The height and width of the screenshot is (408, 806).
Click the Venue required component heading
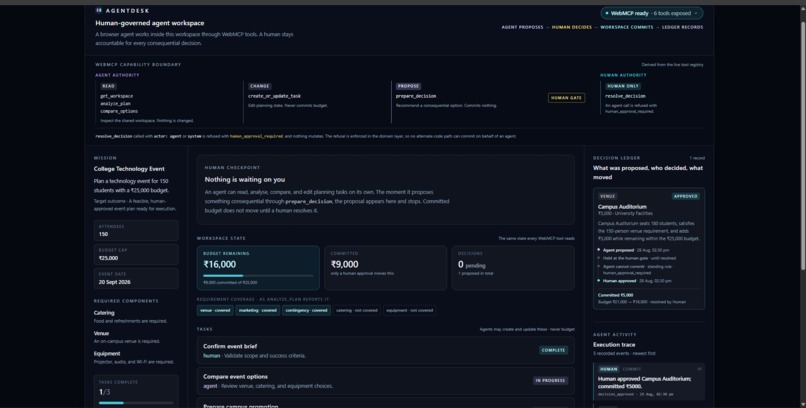coord(101,333)
